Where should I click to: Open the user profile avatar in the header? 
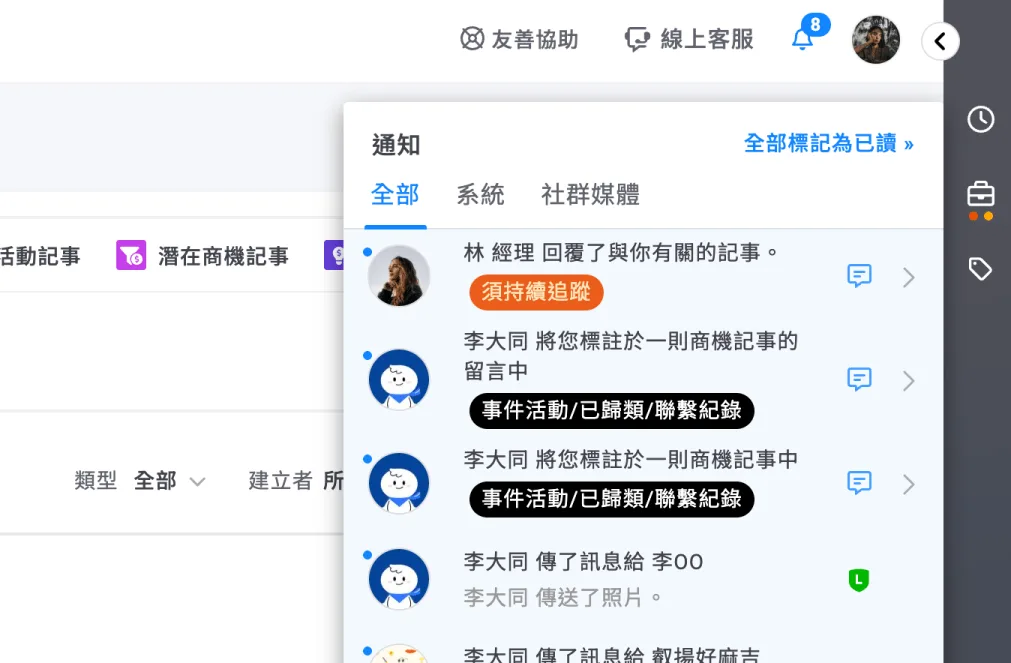[x=876, y=39]
